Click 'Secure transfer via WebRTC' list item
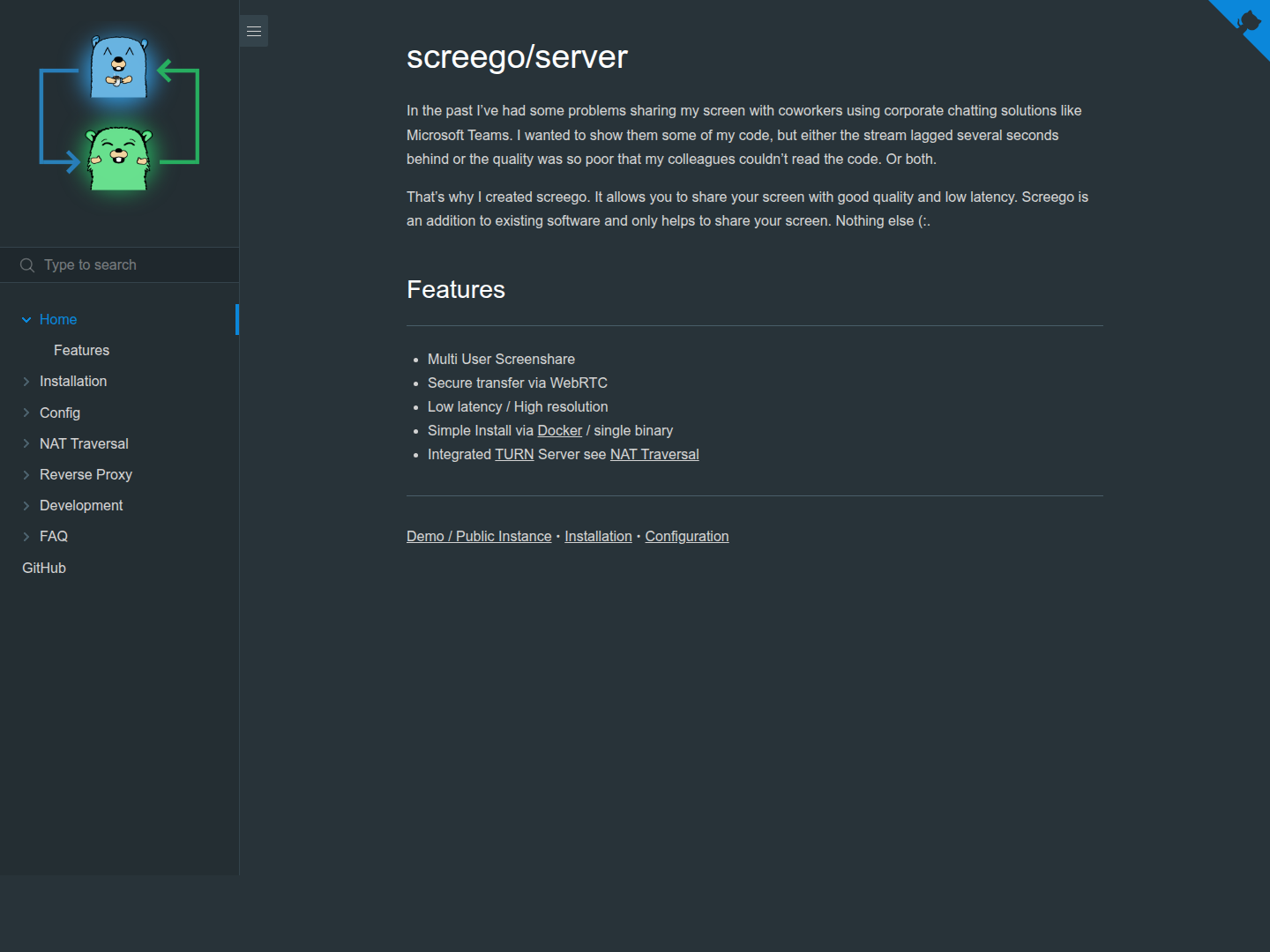Viewport: 1270px width, 952px height. (x=518, y=383)
